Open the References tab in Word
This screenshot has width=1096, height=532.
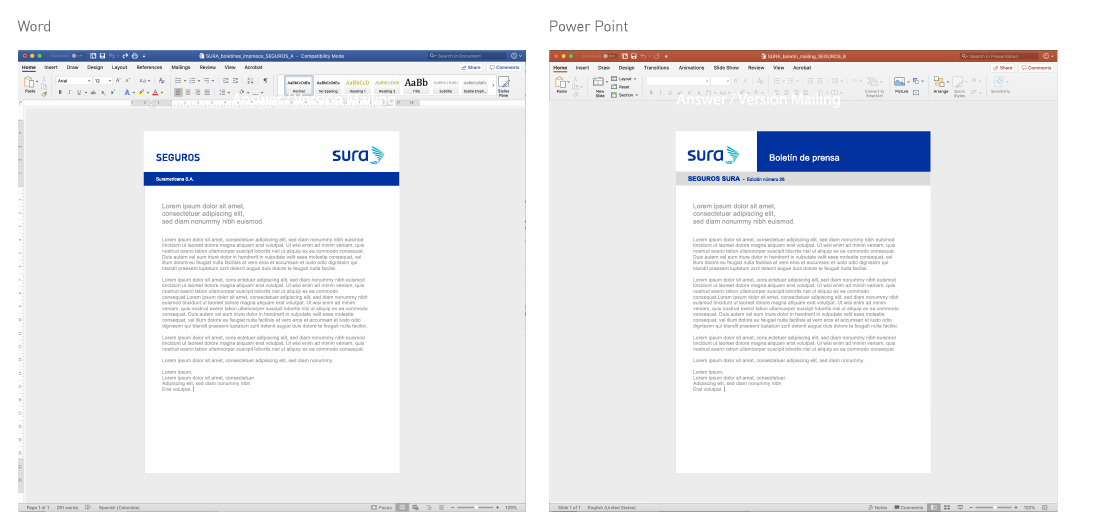coord(150,67)
